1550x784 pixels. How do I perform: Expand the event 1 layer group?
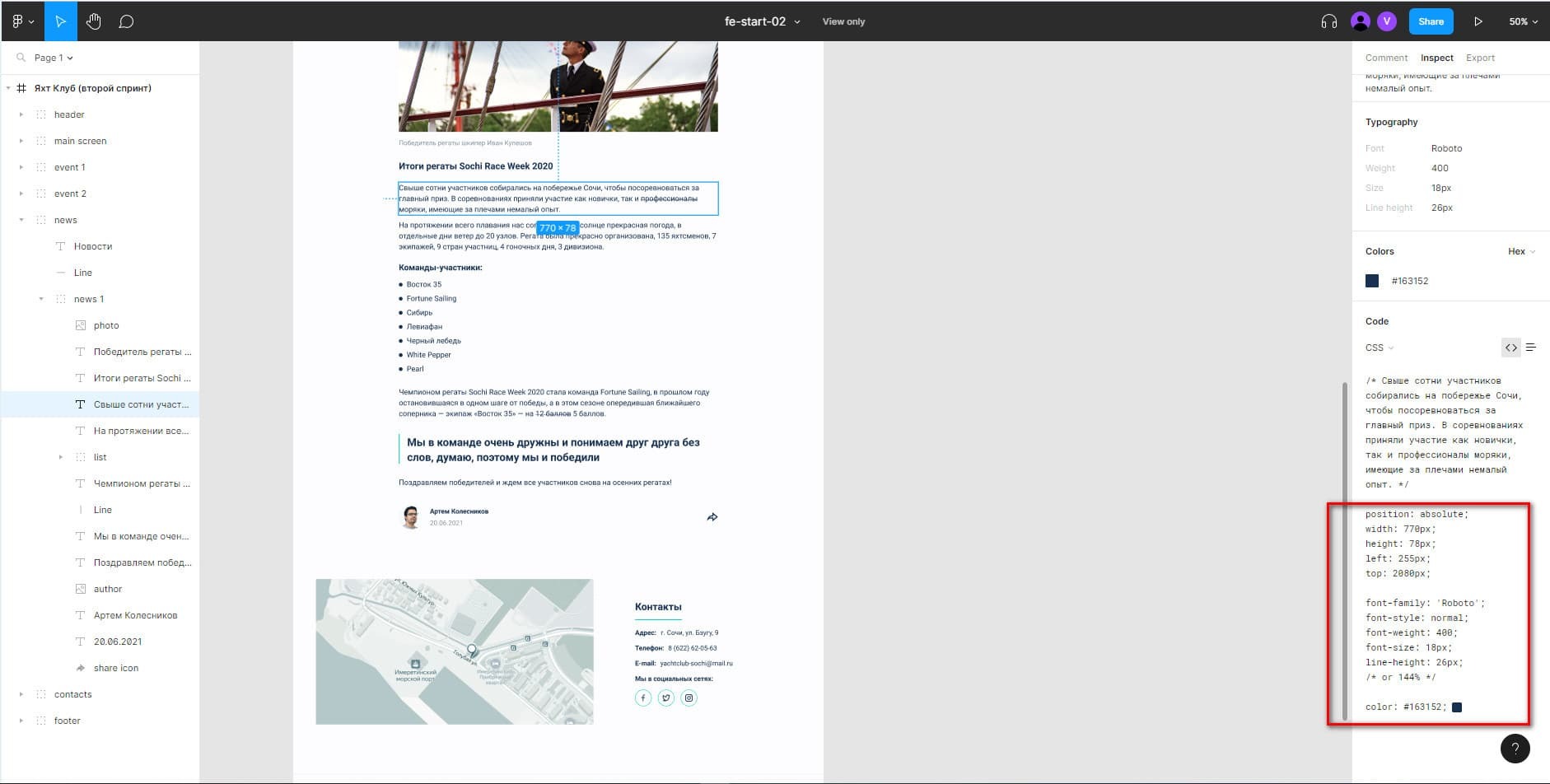pos(21,167)
